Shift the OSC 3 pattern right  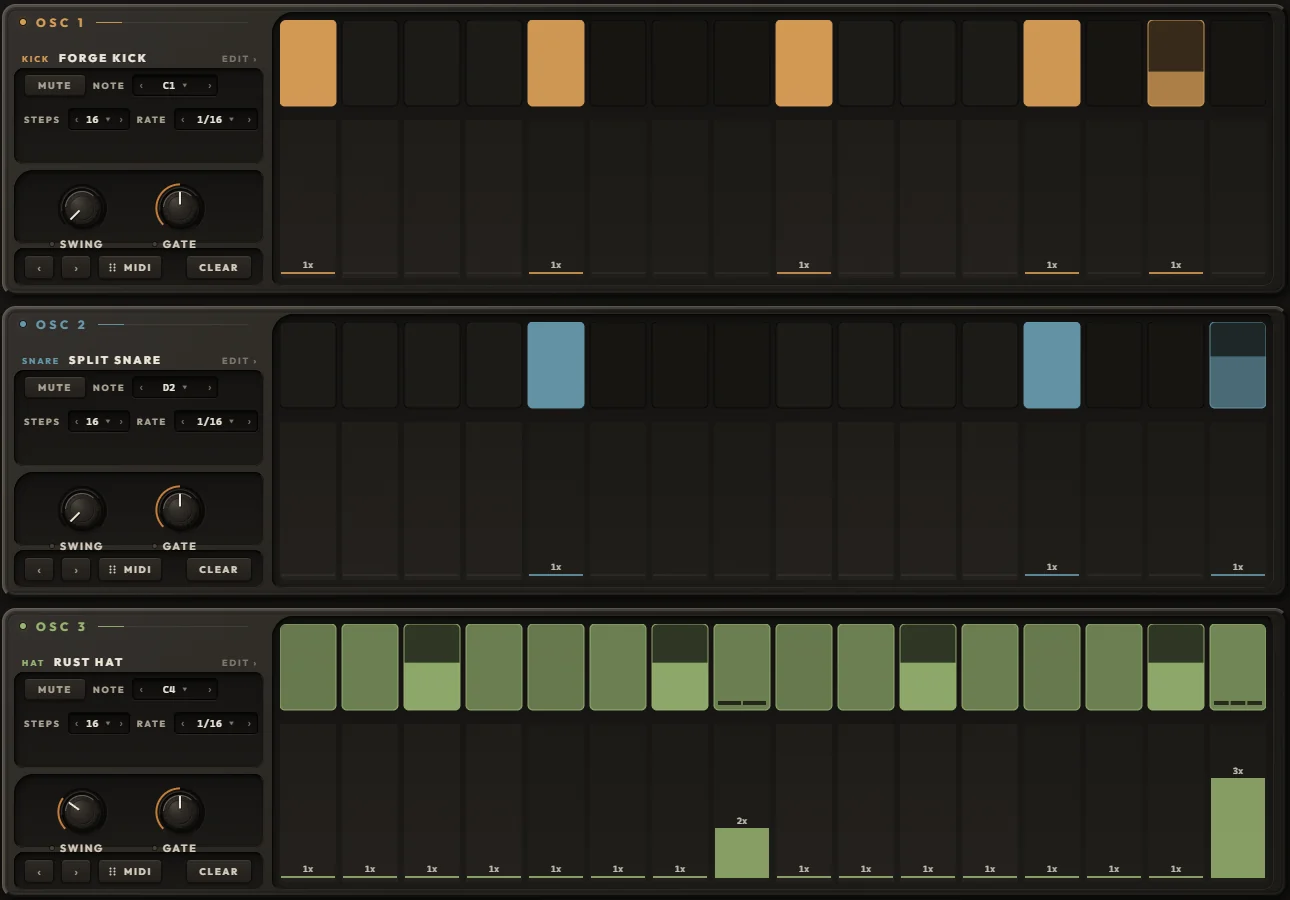[76, 871]
